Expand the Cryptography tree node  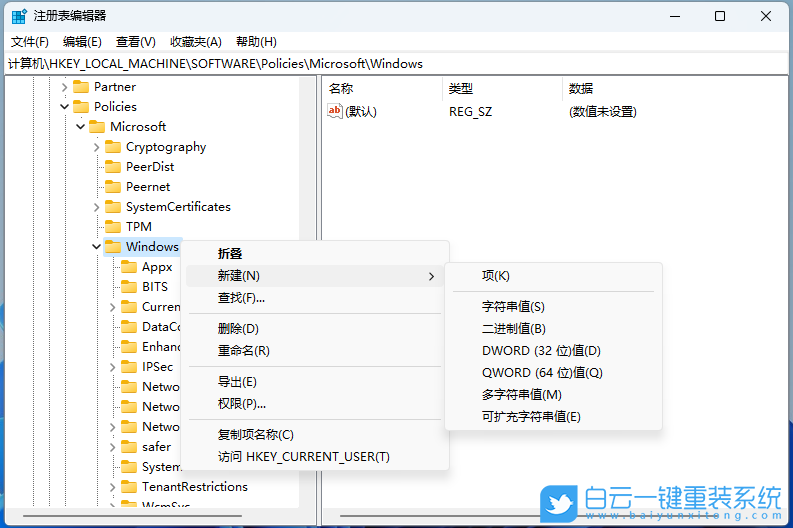coord(97,147)
